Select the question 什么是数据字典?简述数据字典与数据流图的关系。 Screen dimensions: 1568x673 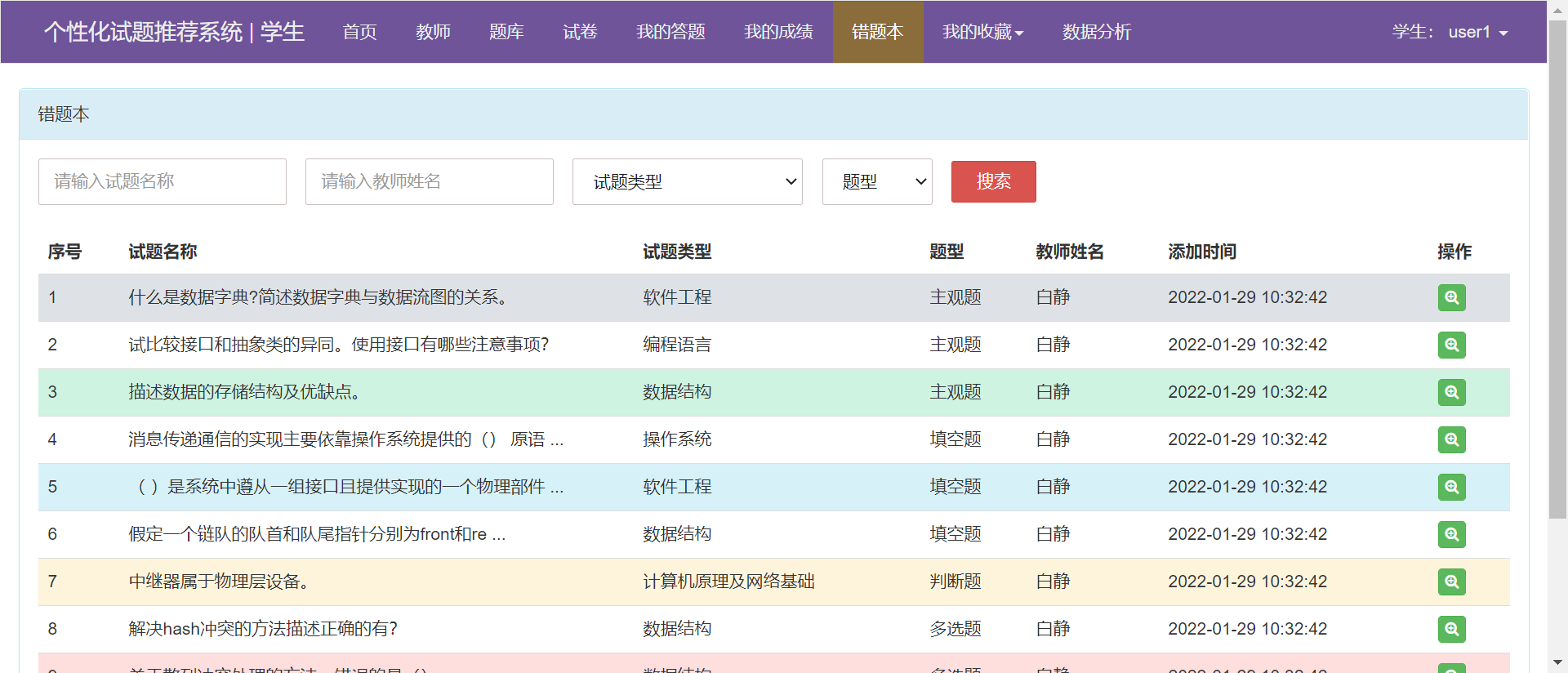click(x=321, y=297)
